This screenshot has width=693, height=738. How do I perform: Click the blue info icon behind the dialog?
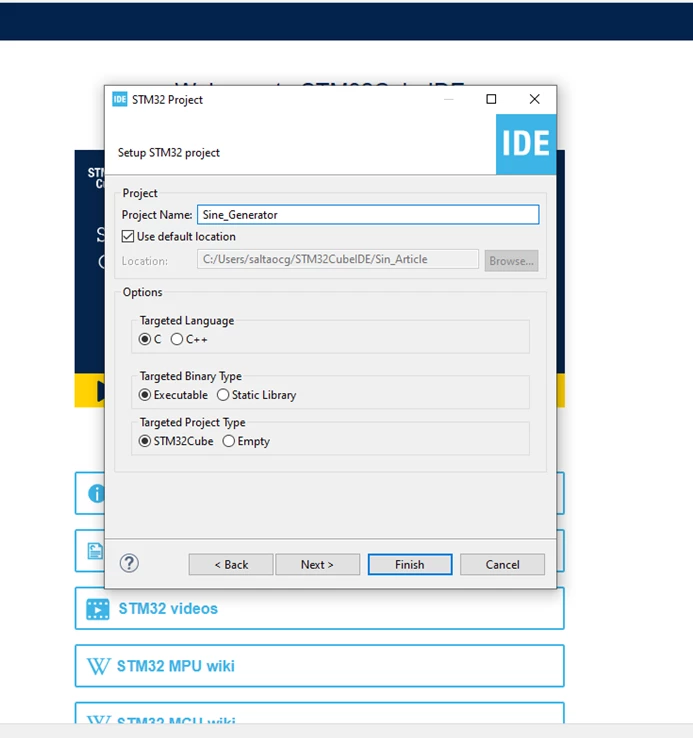coord(96,494)
